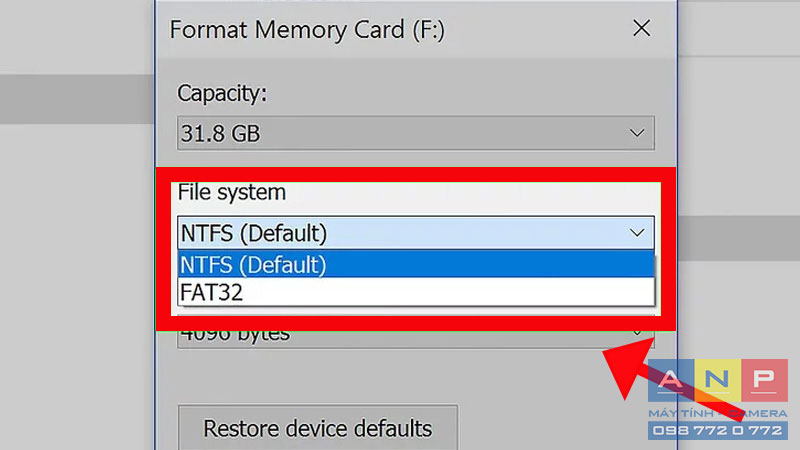Click the File system label
Viewport: 800px width, 450px height.
pyautogui.click(x=232, y=192)
